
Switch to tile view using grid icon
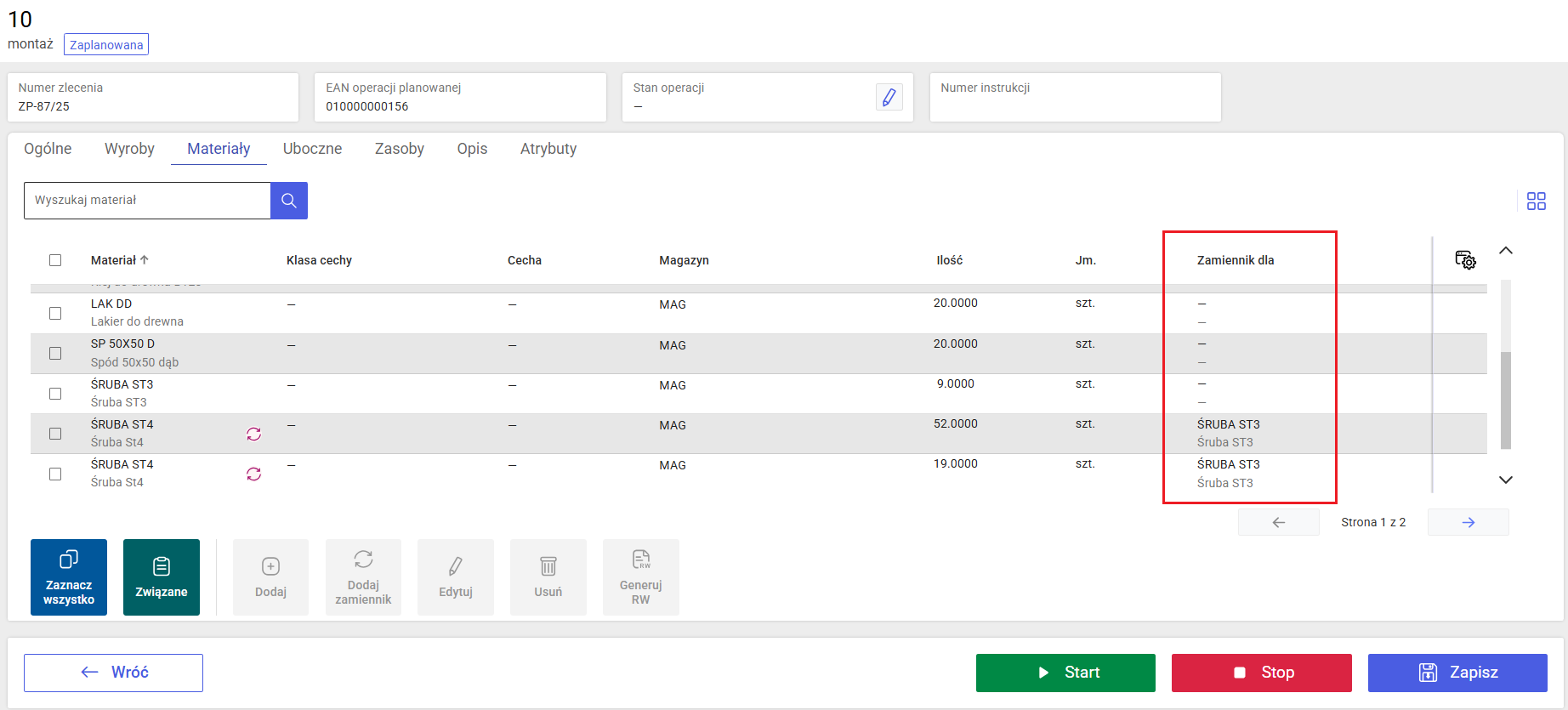[1536, 201]
